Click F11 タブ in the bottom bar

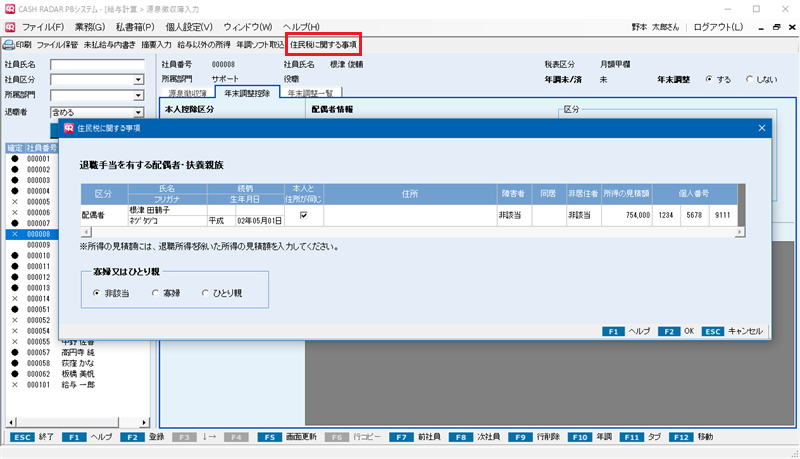tap(641, 437)
